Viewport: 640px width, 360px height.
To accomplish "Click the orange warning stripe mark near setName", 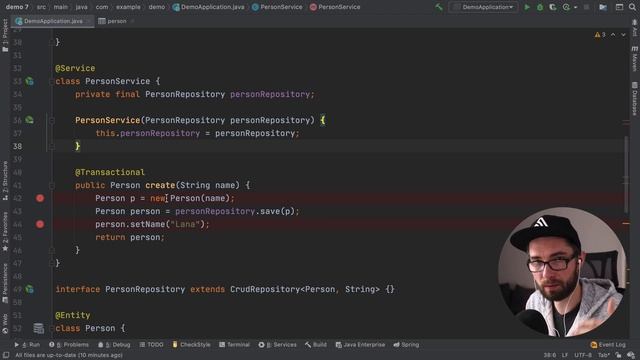I will (x=626, y=223).
